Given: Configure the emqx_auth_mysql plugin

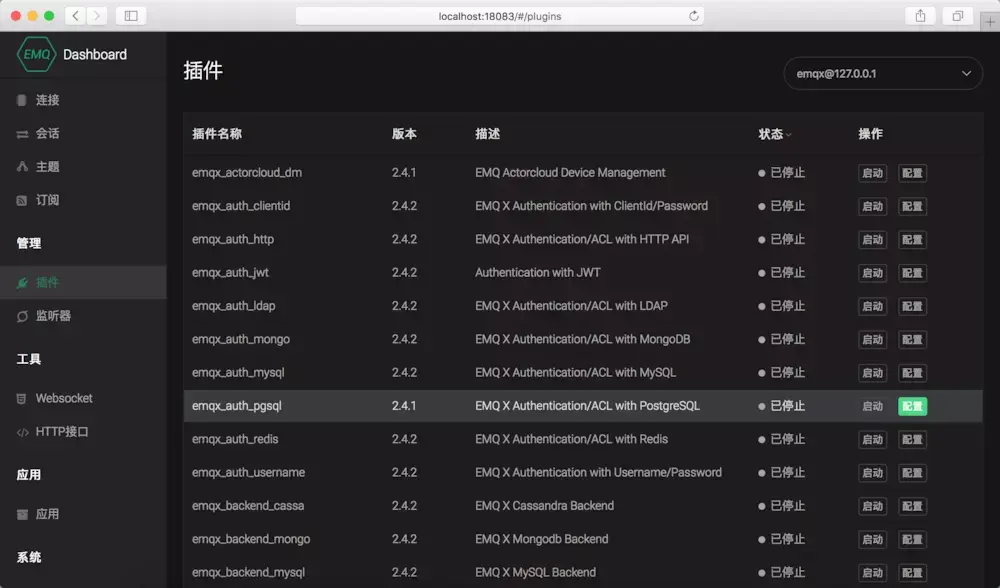Looking at the screenshot, I should pyautogui.click(x=912, y=372).
